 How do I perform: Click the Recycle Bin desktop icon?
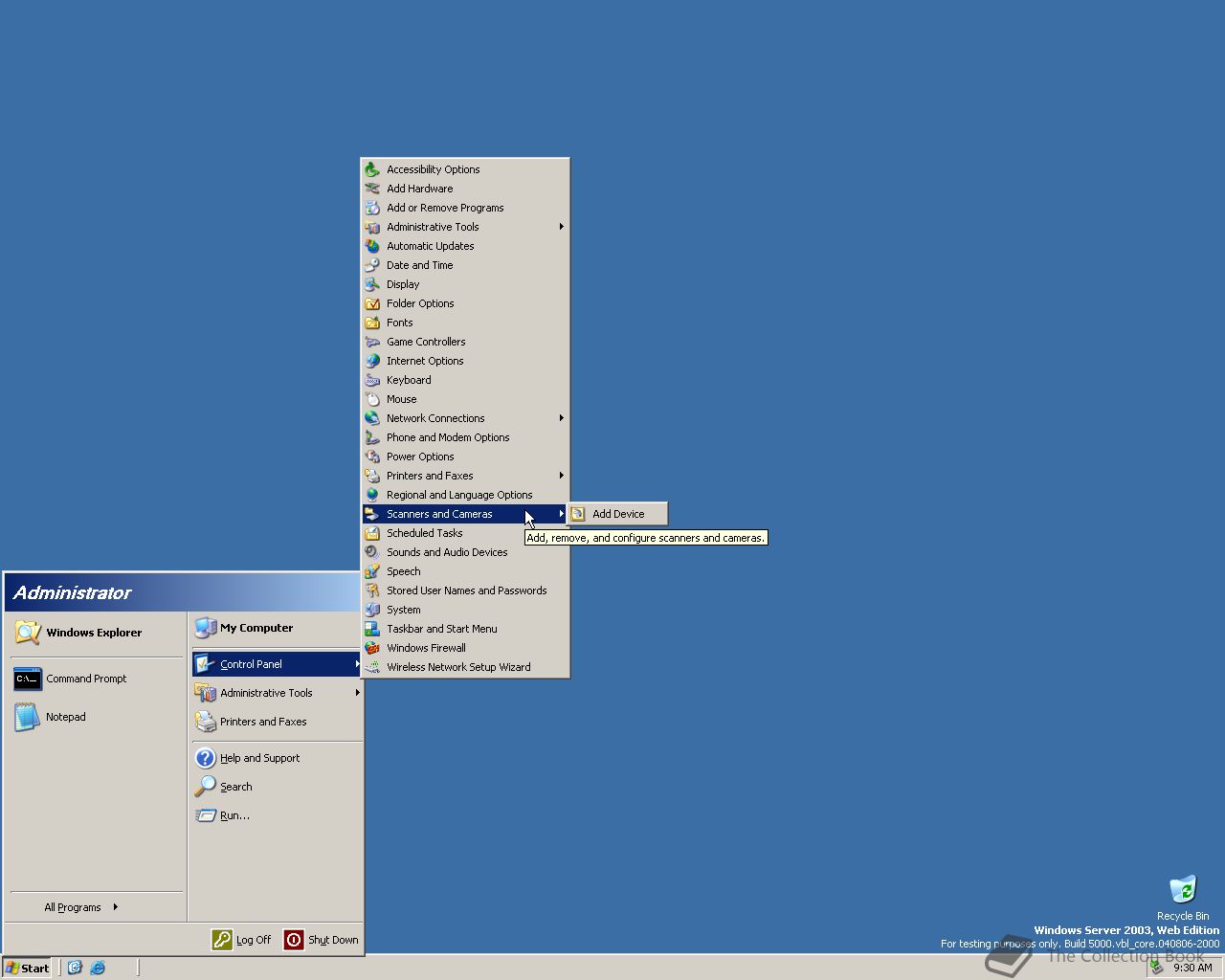pos(1183,889)
